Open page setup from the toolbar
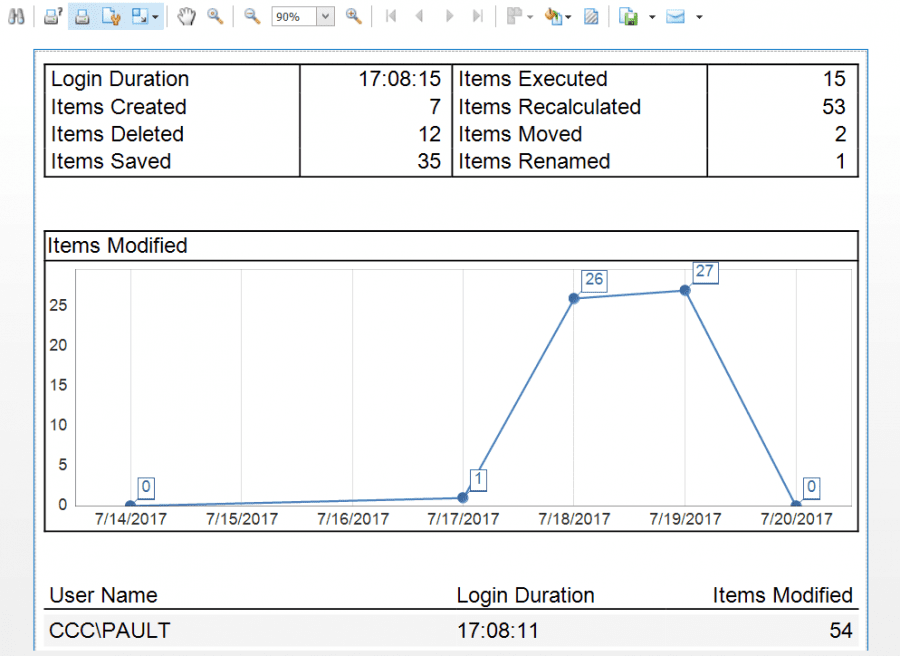The height and width of the screenshot is (656, 900). pos(110,16)
